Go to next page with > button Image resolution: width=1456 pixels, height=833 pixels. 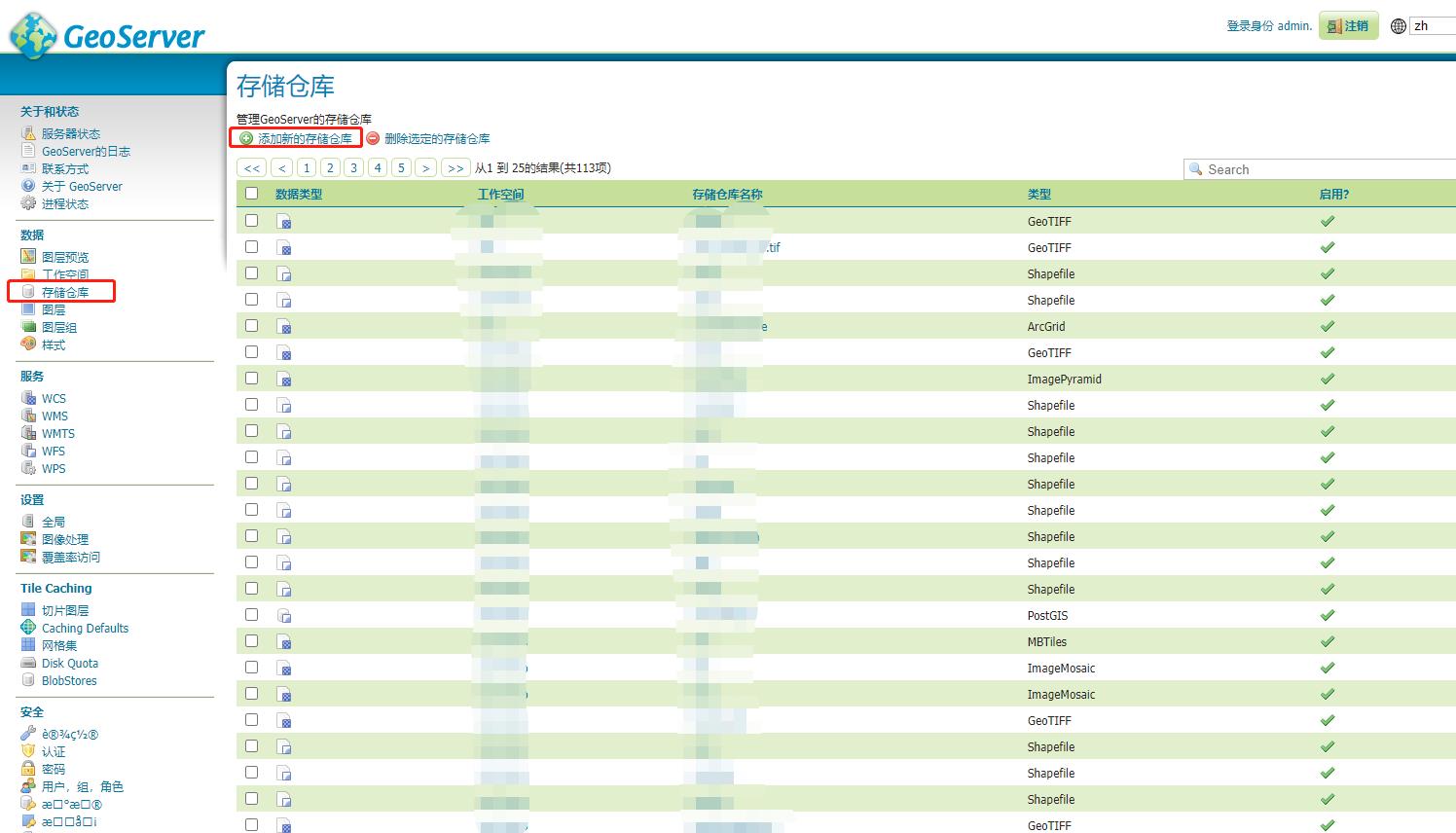coord(425,168)
